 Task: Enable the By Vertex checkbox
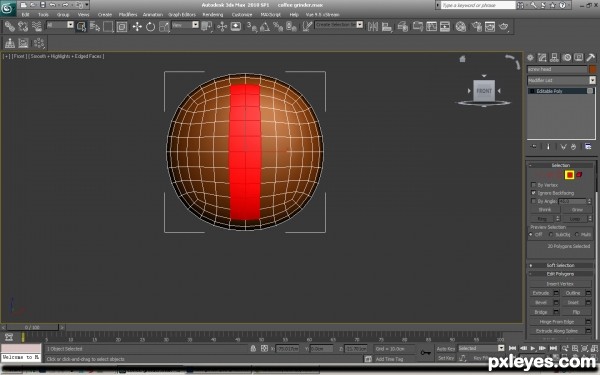coord(533,185)
